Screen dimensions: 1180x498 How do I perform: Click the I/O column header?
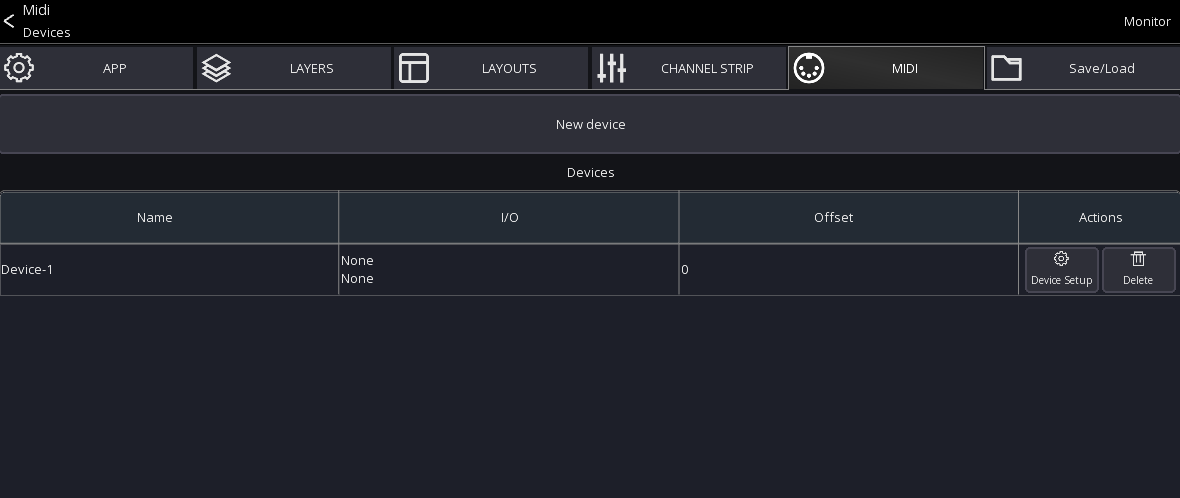[x=509, y=217]
